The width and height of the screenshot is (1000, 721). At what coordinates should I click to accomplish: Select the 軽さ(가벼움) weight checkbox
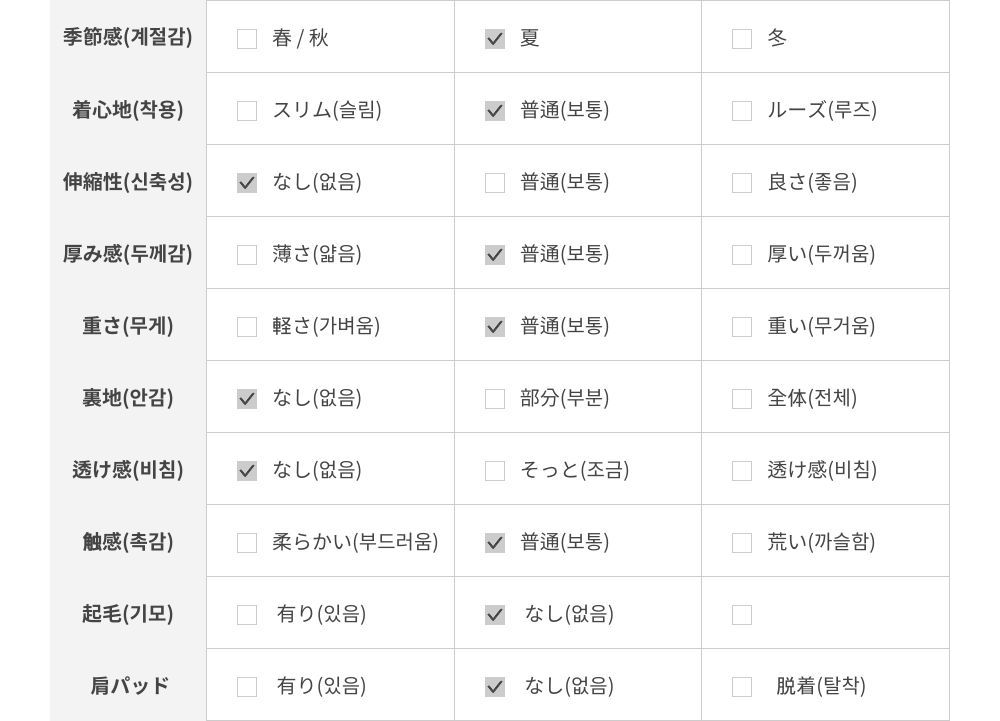point(247,327)
